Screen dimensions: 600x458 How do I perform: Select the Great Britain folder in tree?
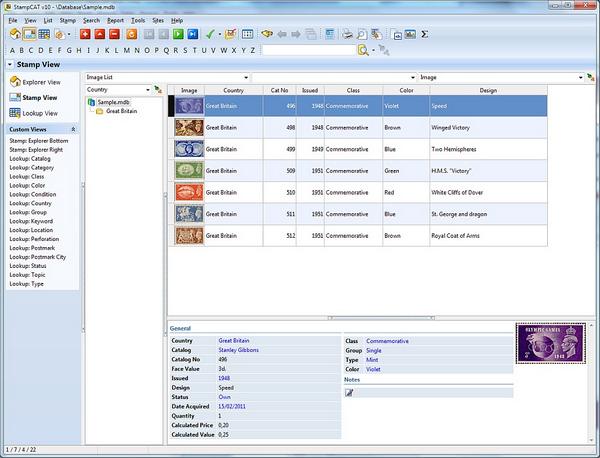(121, 111)
